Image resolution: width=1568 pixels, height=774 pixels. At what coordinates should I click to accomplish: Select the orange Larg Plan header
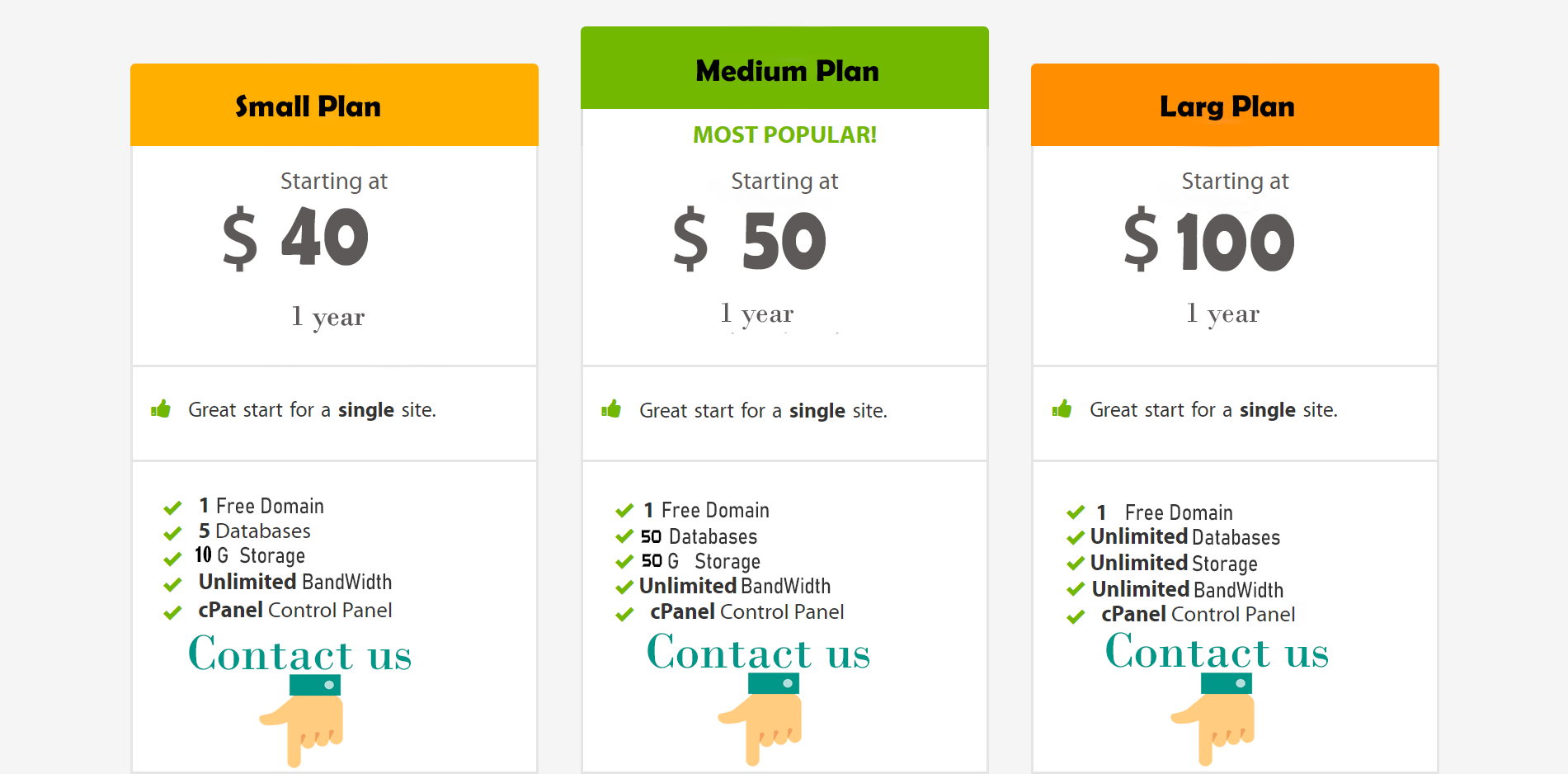[1235, 105]
